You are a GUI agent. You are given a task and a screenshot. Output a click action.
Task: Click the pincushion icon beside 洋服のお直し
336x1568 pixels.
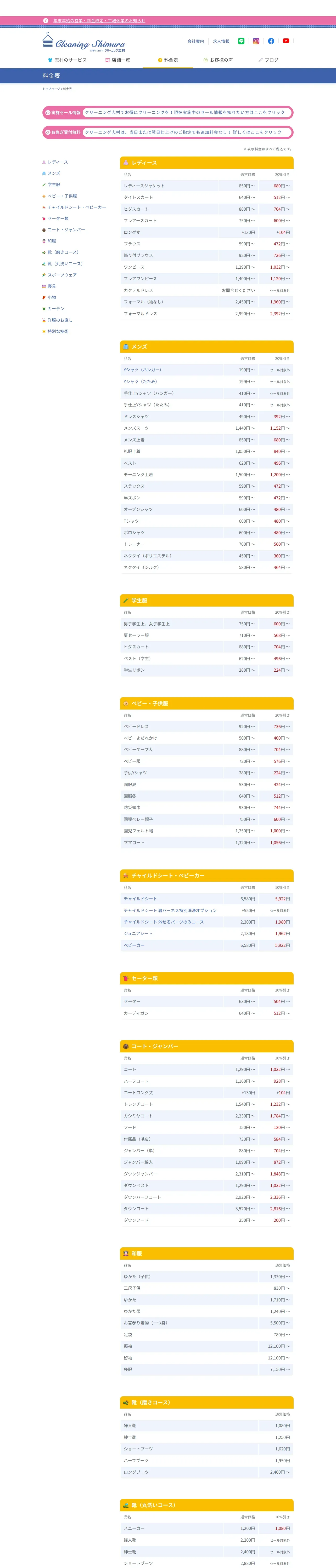[x=44, y=320]
